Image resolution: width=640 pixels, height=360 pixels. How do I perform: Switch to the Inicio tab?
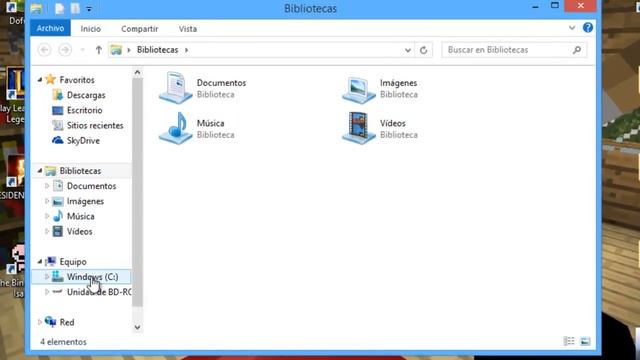(x=91, y=29)
